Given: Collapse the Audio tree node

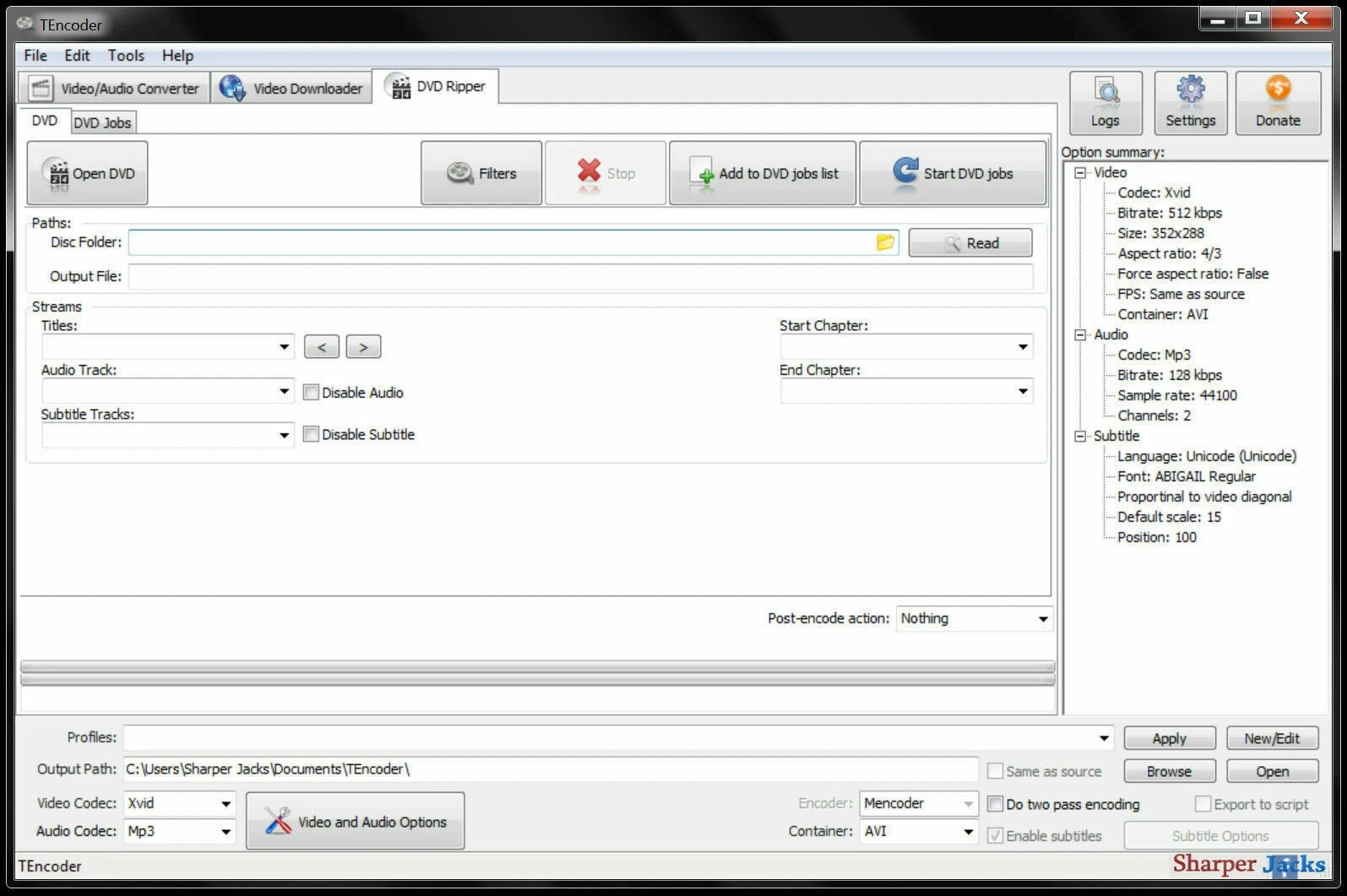Looking at the screenshot, I should point(1080,334).
